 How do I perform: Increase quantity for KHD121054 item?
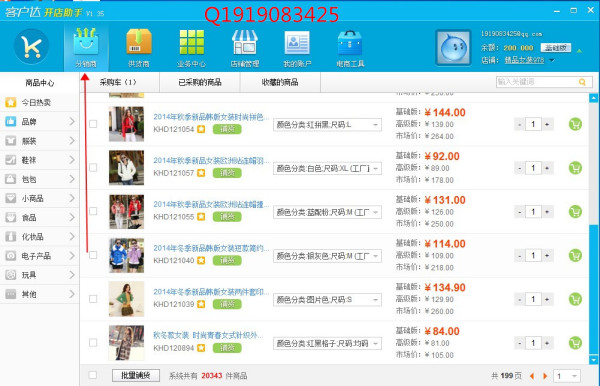pos(547,124)
